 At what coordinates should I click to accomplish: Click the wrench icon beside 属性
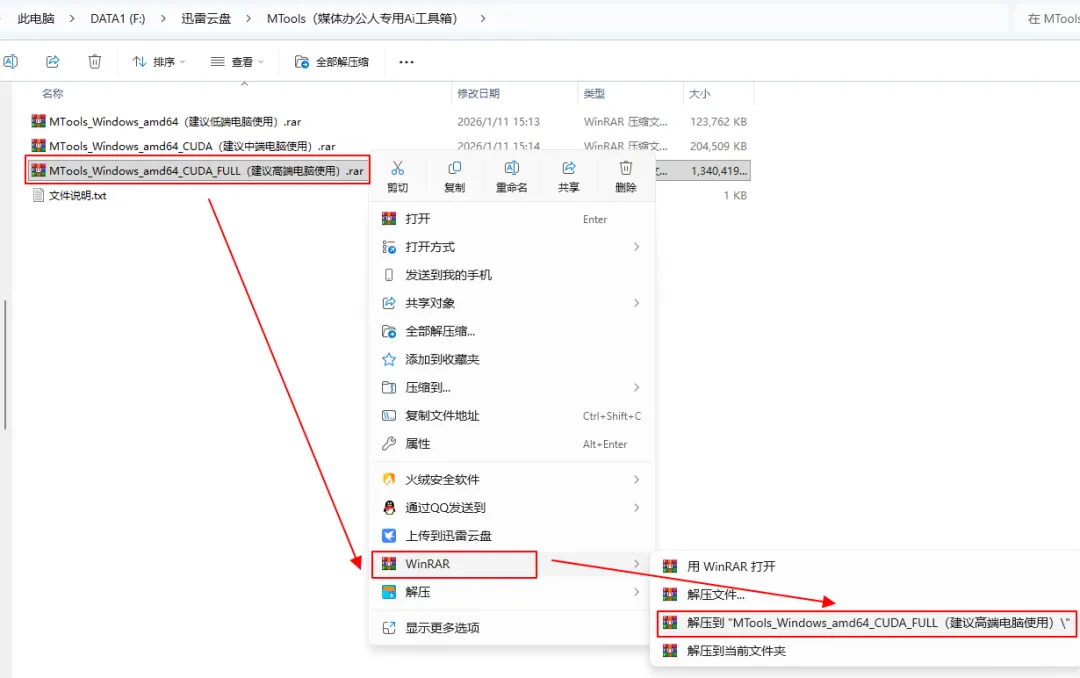pos(389,444)
